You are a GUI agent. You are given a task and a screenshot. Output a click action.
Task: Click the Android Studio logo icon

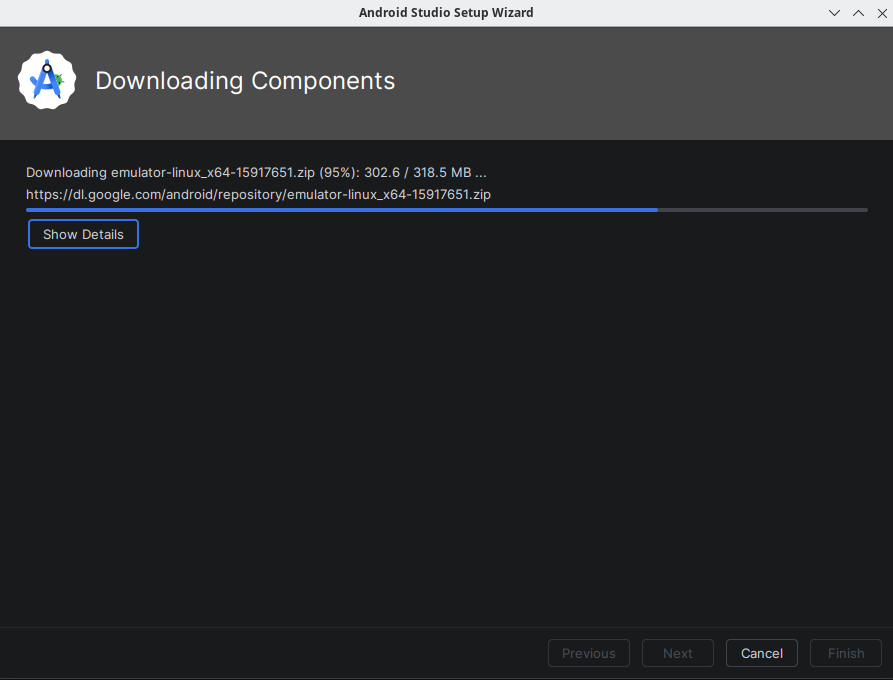(x=47, y=80)
